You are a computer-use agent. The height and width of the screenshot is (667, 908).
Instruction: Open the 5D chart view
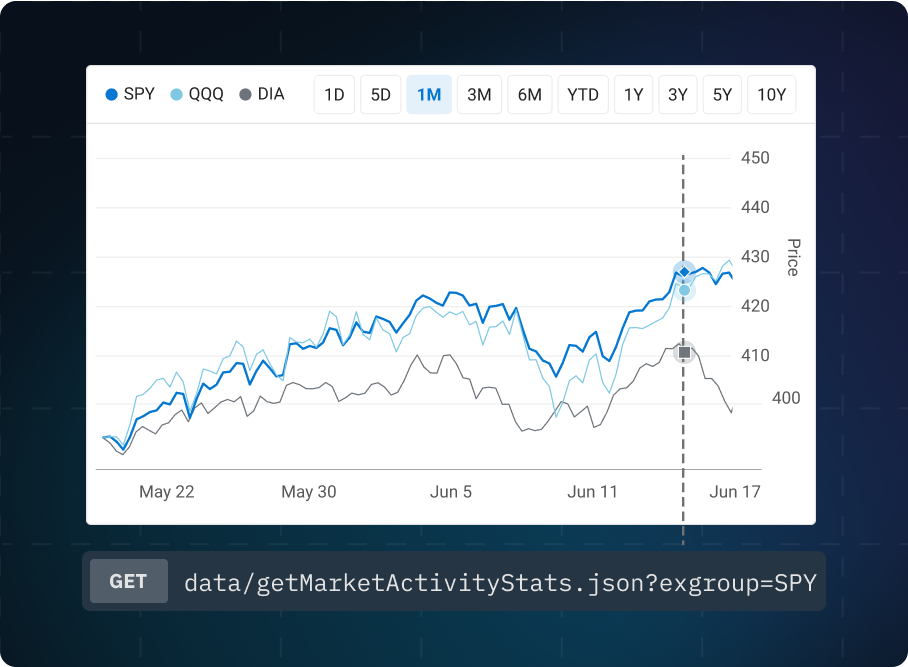[381, 94]
